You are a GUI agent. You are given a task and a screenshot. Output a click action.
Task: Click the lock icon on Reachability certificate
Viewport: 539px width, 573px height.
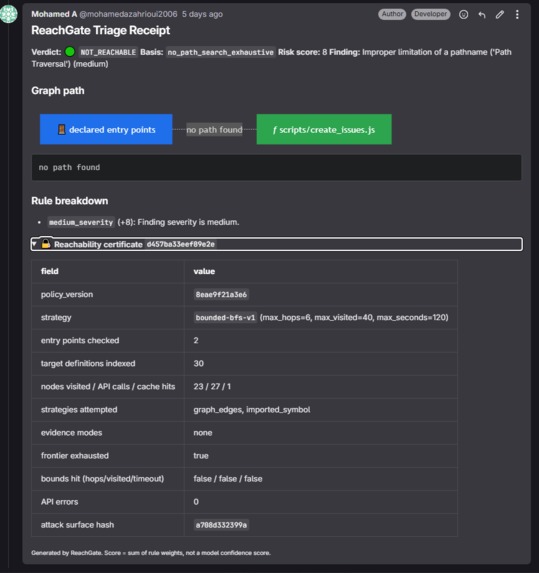(x=46, y=244)
